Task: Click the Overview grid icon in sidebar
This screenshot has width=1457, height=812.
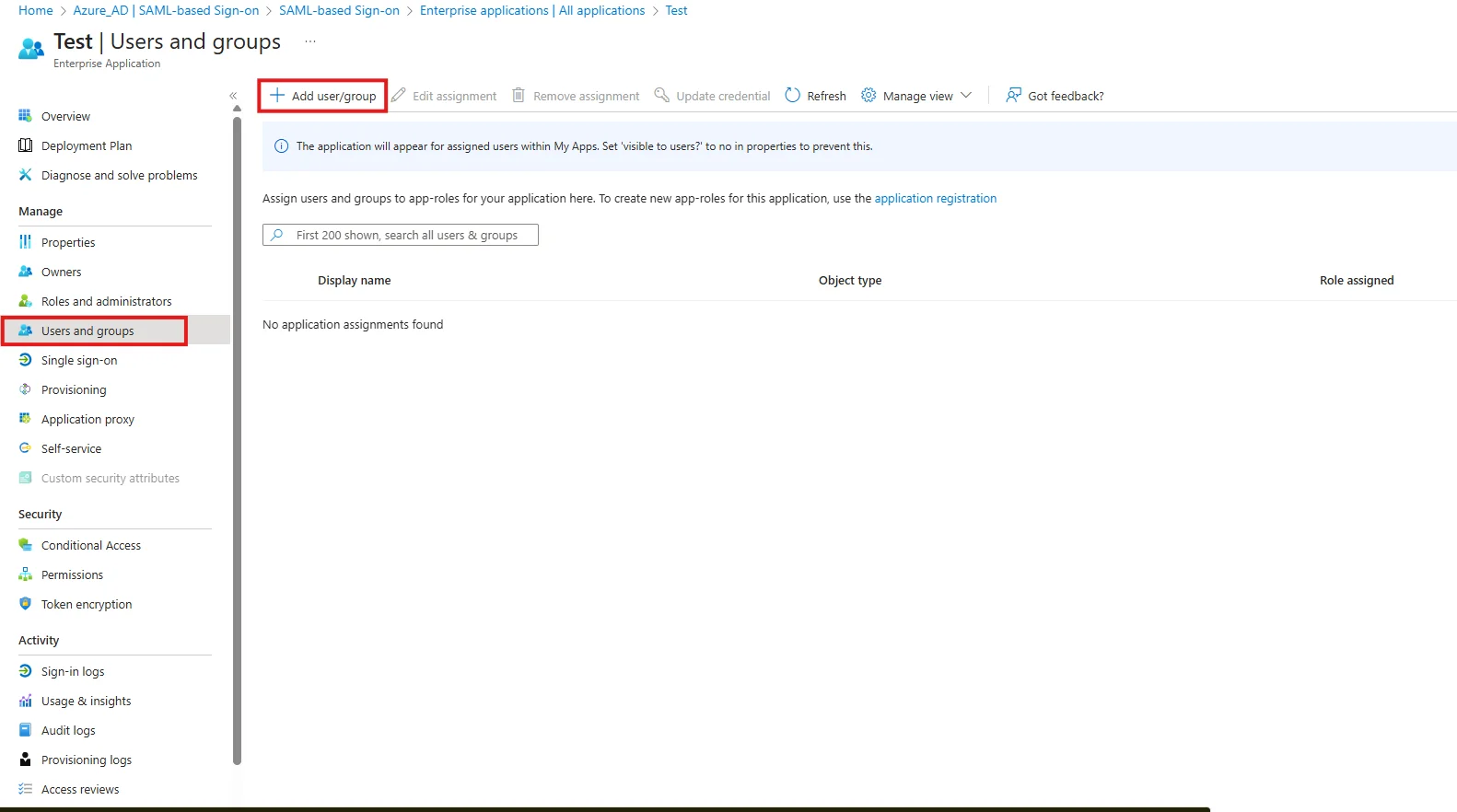Action: 25,116
